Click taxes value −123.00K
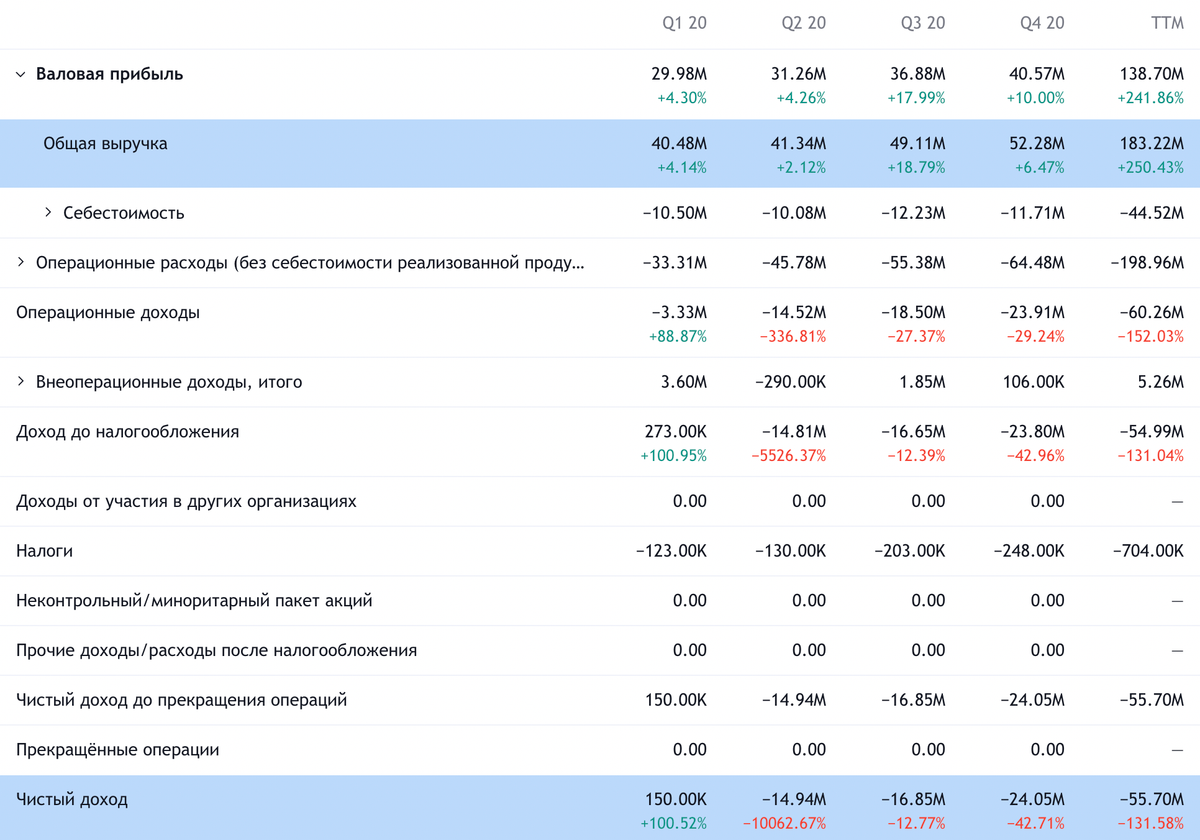The height and width of the screenshot is (840, 1200). pos(671,551)
